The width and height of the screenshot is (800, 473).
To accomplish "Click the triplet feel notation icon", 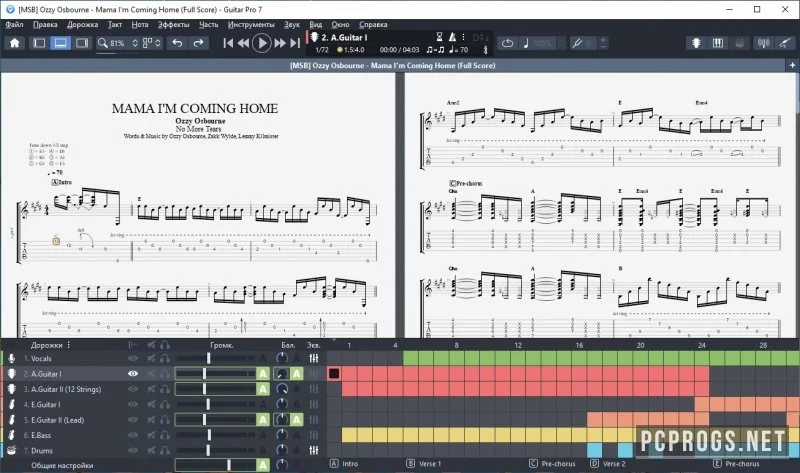I will (x=435, y=49).
